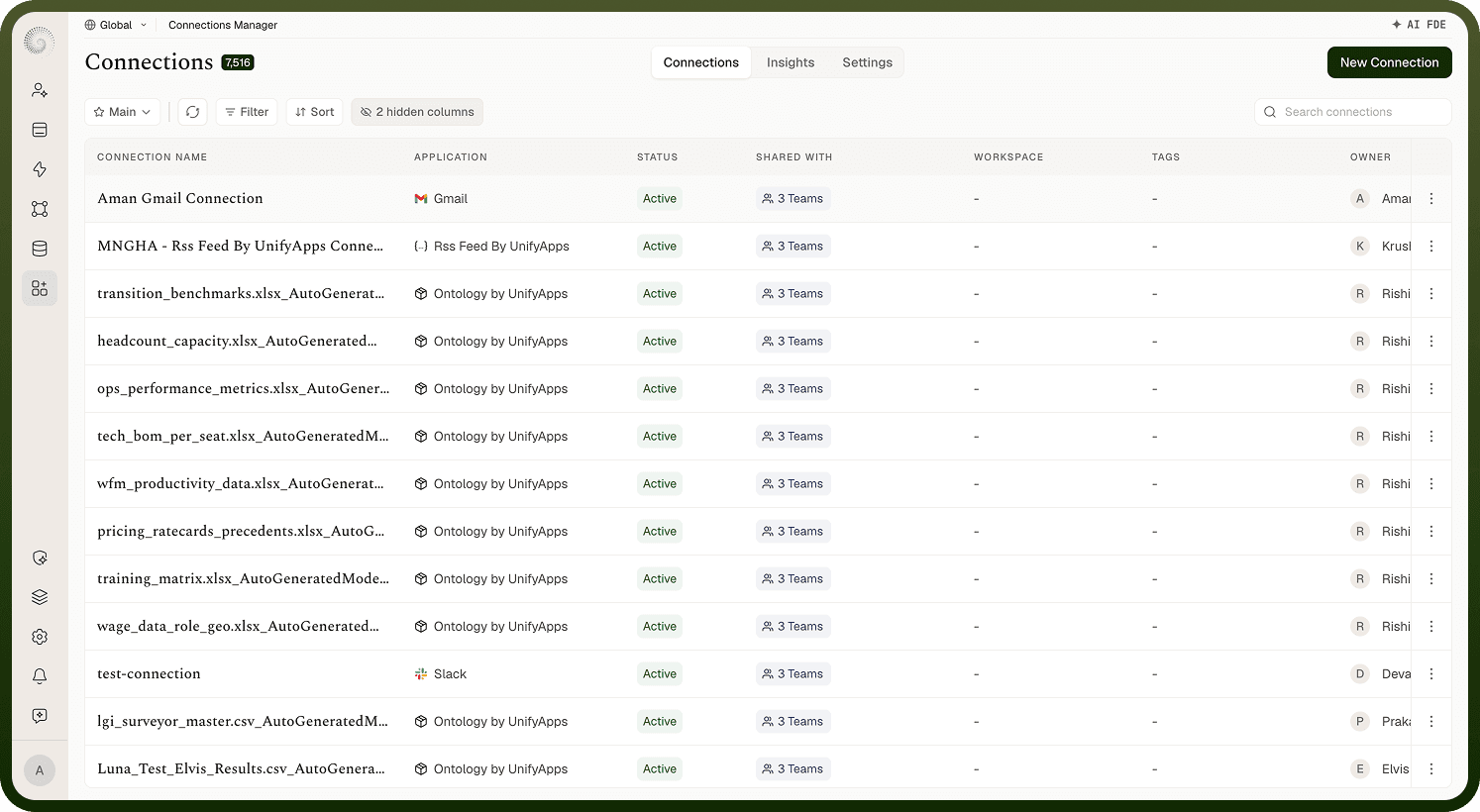The width and height of the screenshot is (1480, 812).
Task: Click the 3 Teams badge on test-connection row
Action: pyautogui.click(x=793, y=674)
